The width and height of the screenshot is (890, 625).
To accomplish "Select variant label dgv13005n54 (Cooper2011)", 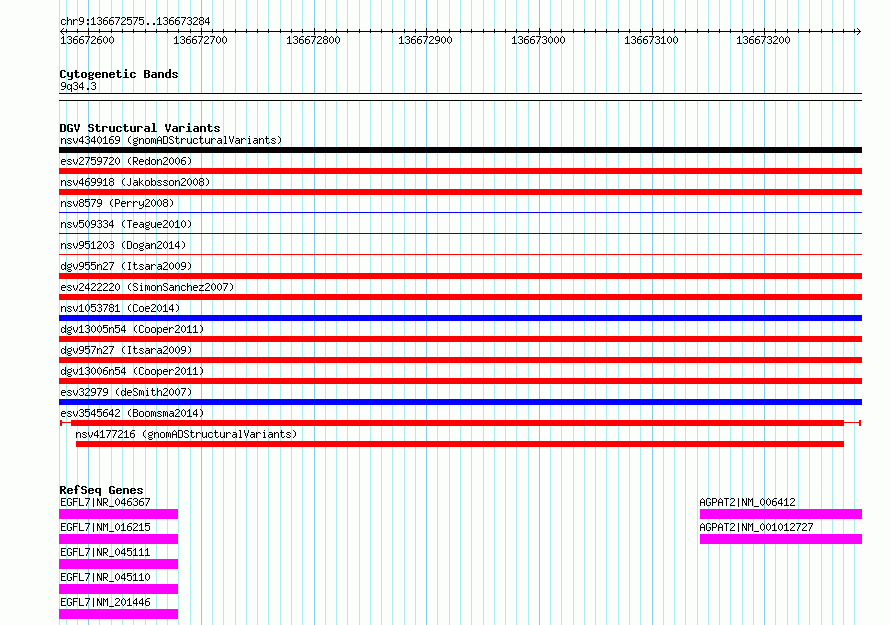I will [x=132, y=329].
